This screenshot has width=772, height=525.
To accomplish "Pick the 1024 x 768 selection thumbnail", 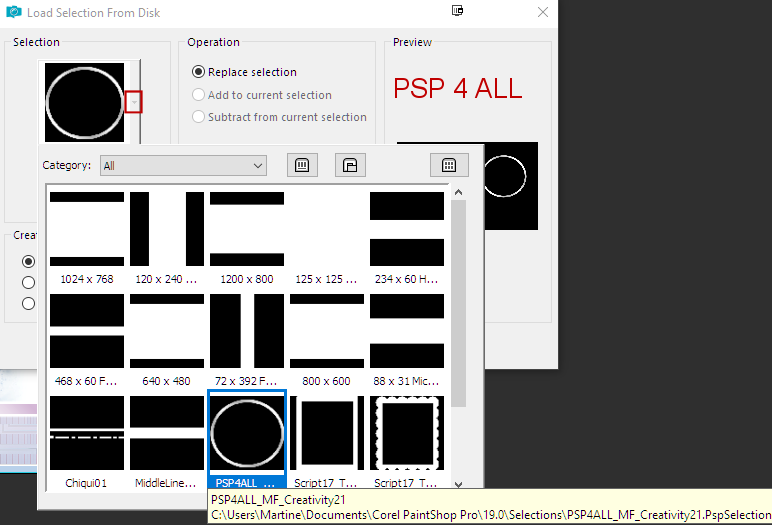I will [87, 229].
